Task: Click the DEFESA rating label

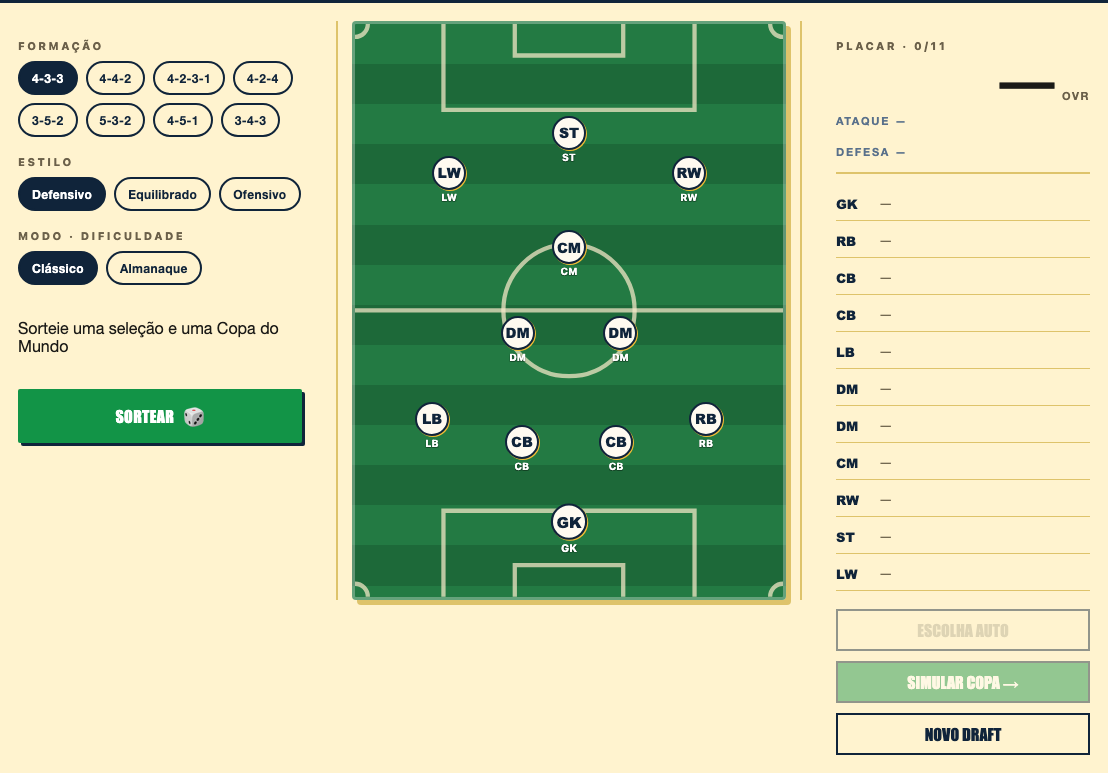Action: tap(863, 152)
